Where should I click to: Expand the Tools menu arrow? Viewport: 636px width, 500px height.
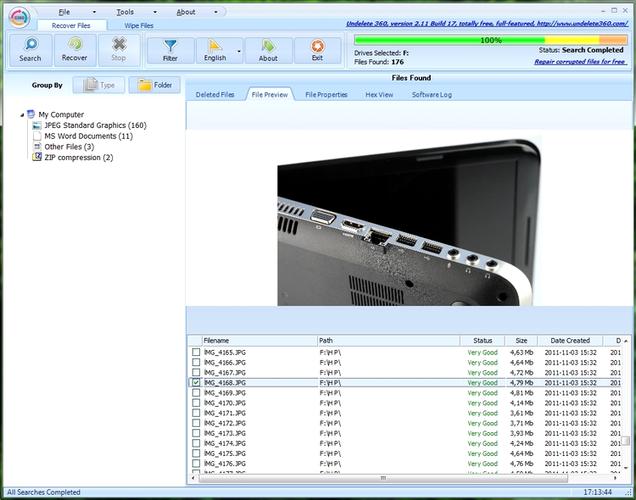(x=155, y=12)
